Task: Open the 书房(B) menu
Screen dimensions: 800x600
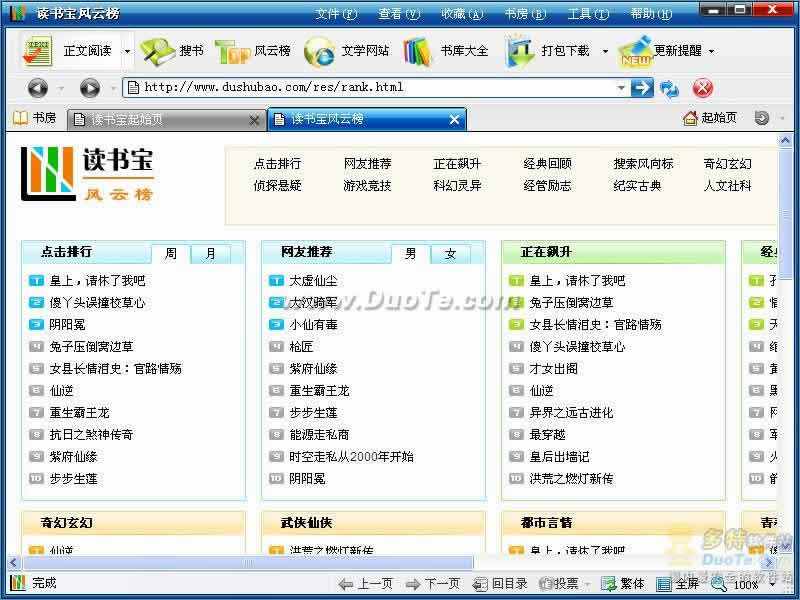Action: coord(525,14)
